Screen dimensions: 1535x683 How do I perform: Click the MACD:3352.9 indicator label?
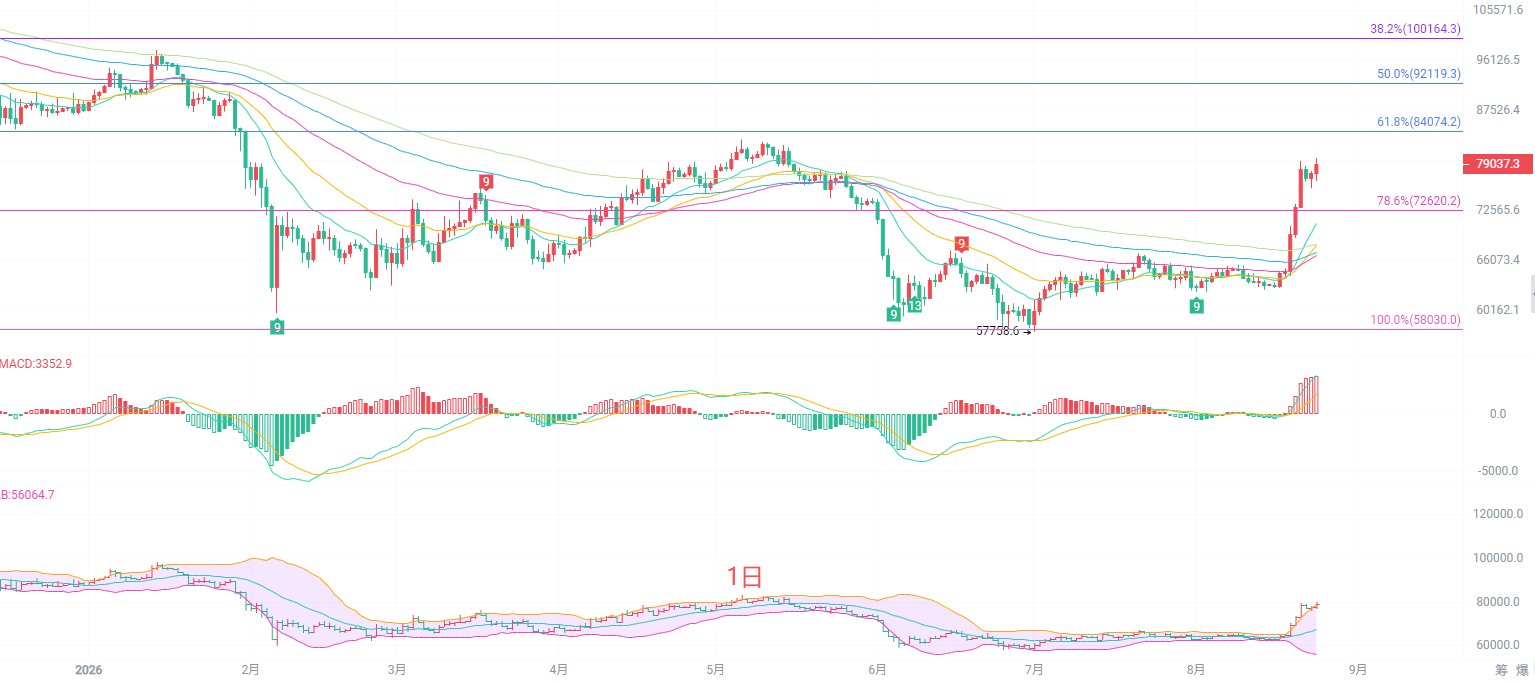(36, 363)
